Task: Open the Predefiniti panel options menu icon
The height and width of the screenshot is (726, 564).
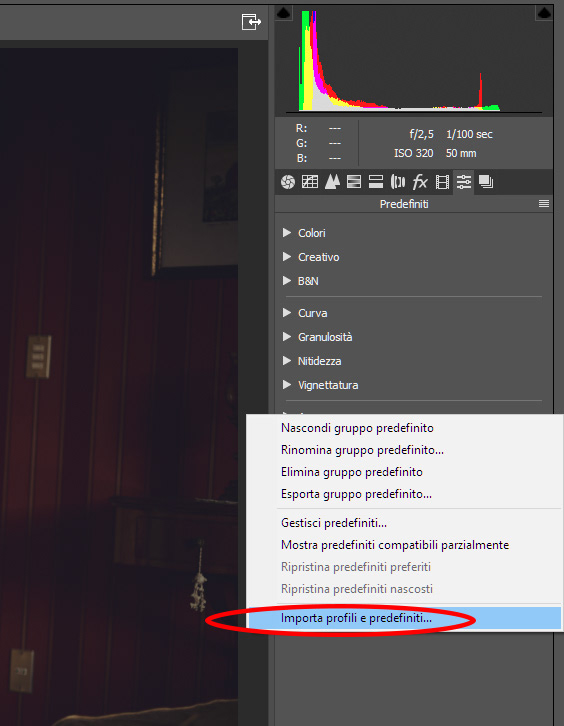Action: (544, 204)
